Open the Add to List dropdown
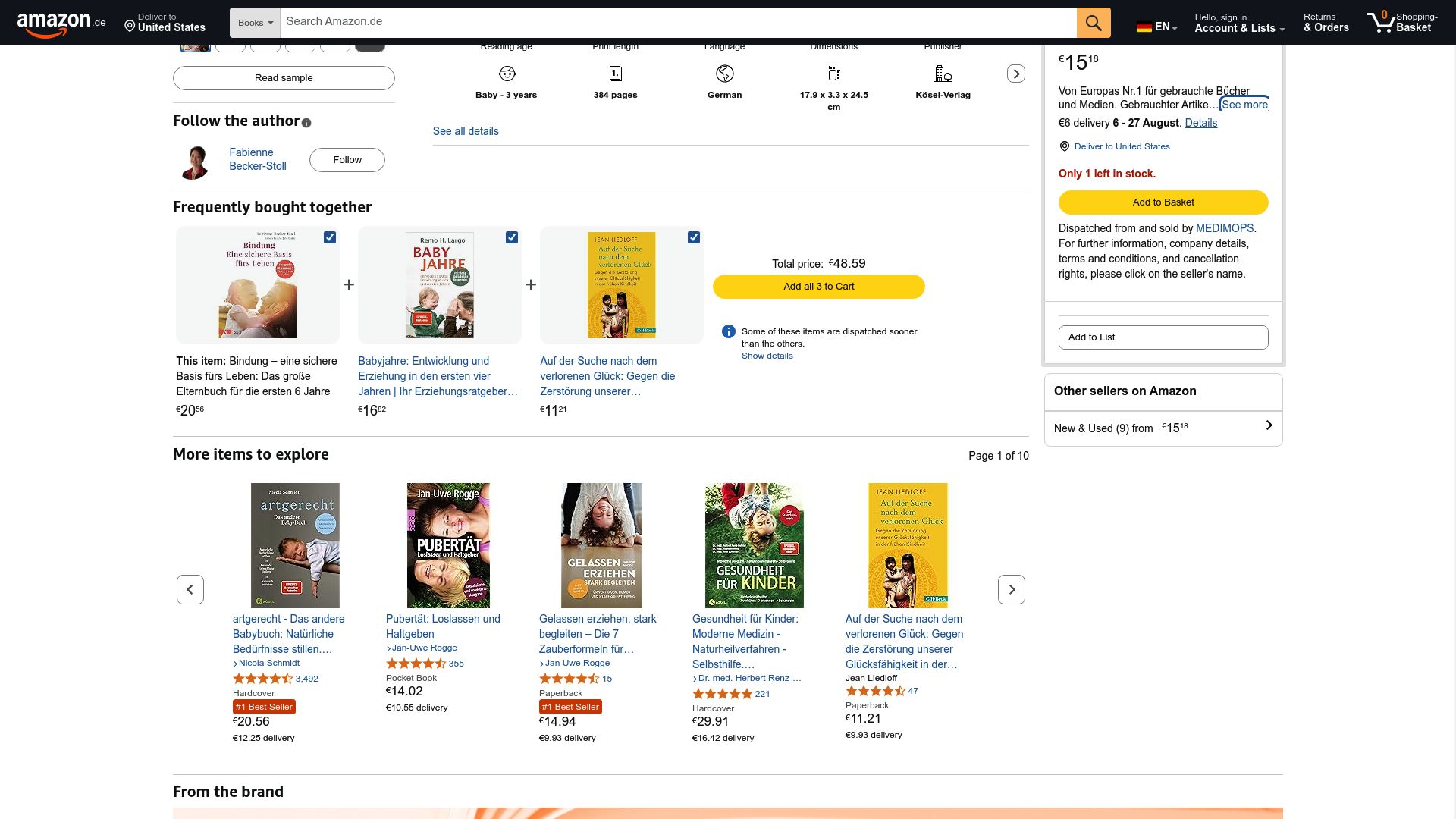 pos(1163,337)
